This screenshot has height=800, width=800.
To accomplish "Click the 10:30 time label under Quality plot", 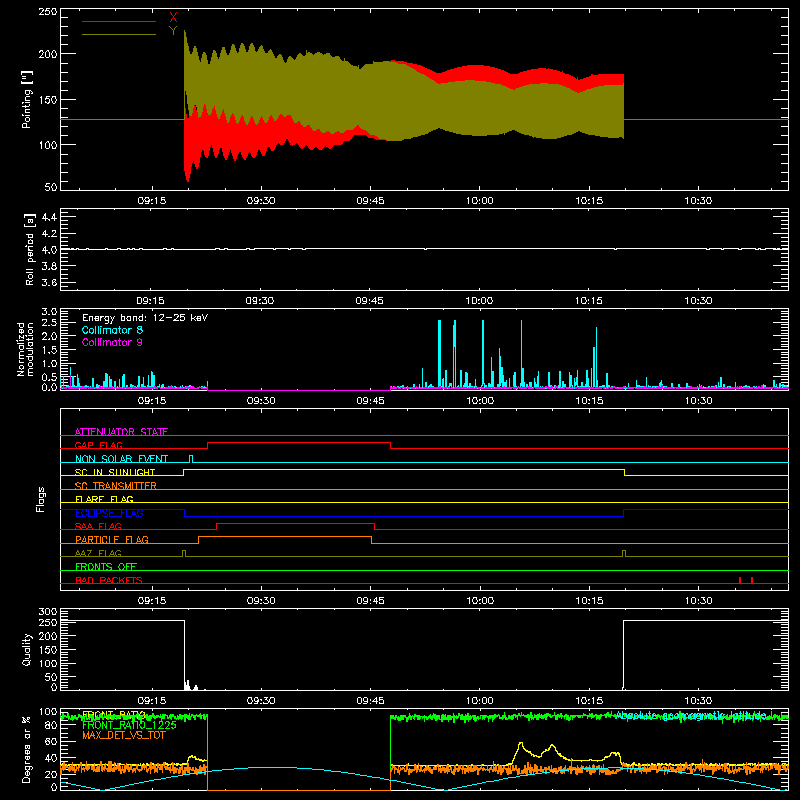I will 698,701.
